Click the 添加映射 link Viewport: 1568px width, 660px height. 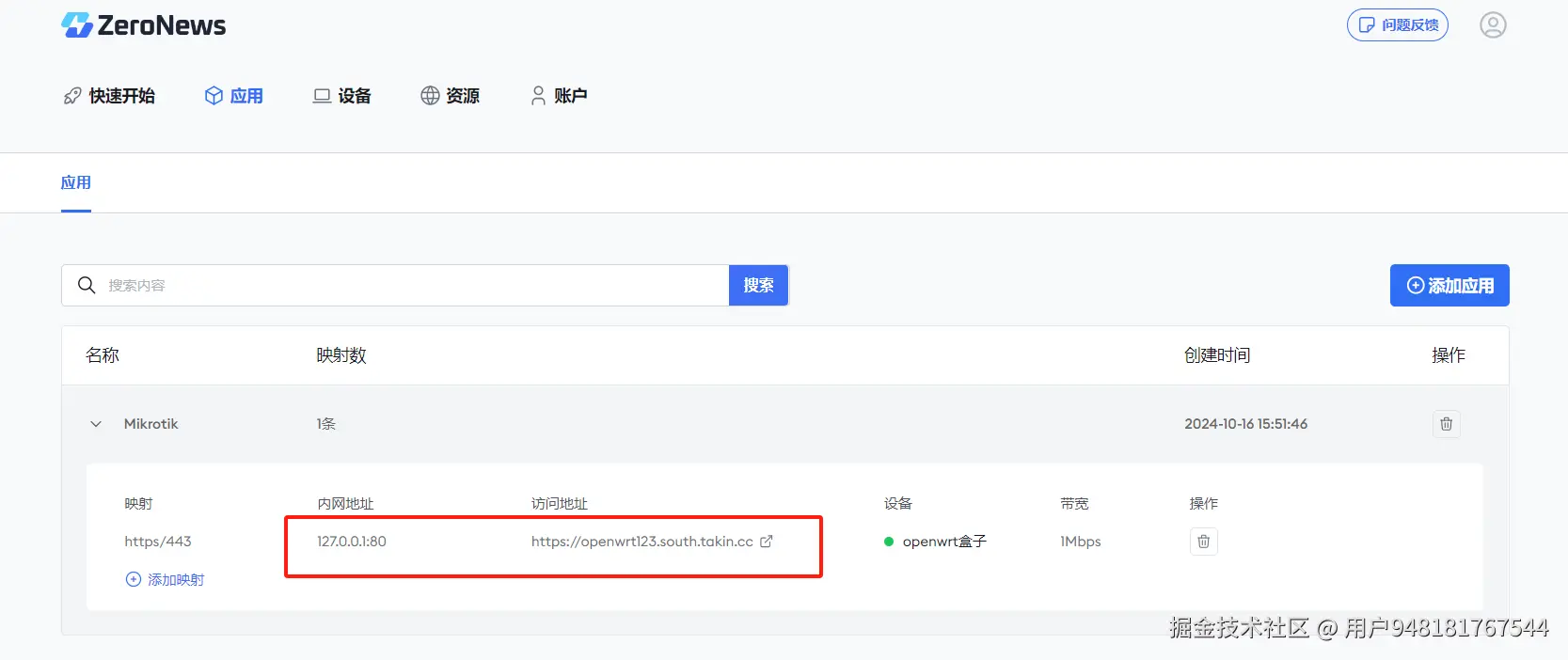point(165,579)
